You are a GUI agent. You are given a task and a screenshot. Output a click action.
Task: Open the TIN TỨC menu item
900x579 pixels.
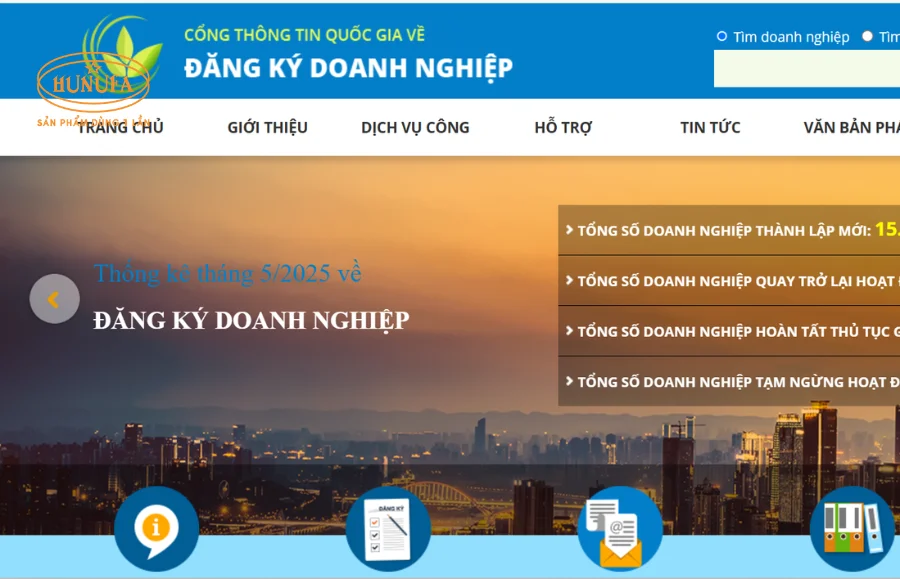[x=710, y=127]
